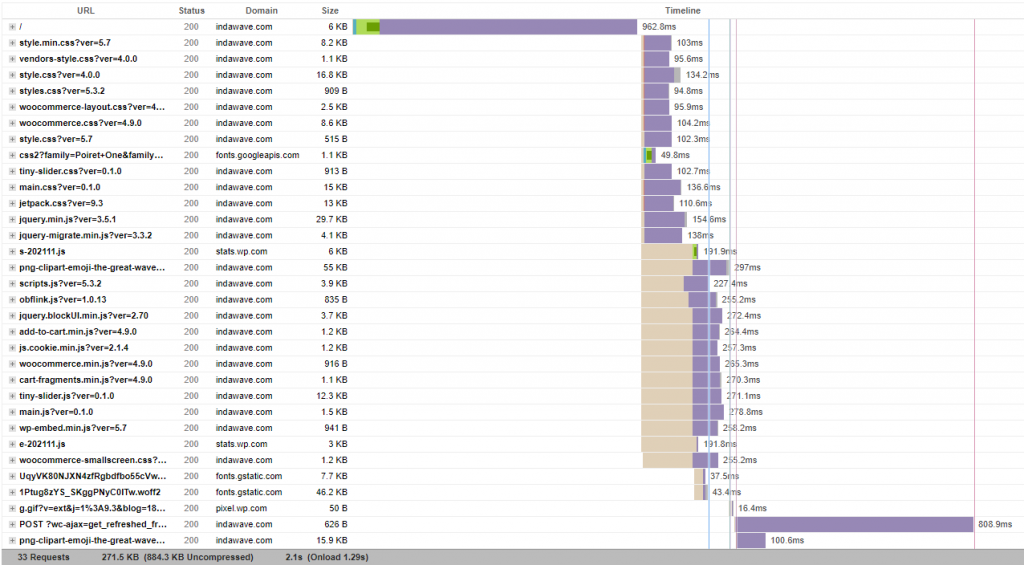Expand the jetpack.css?ver=9.3 row
The width and height of the screenshot is (1024, 565).
coord(12,203)
